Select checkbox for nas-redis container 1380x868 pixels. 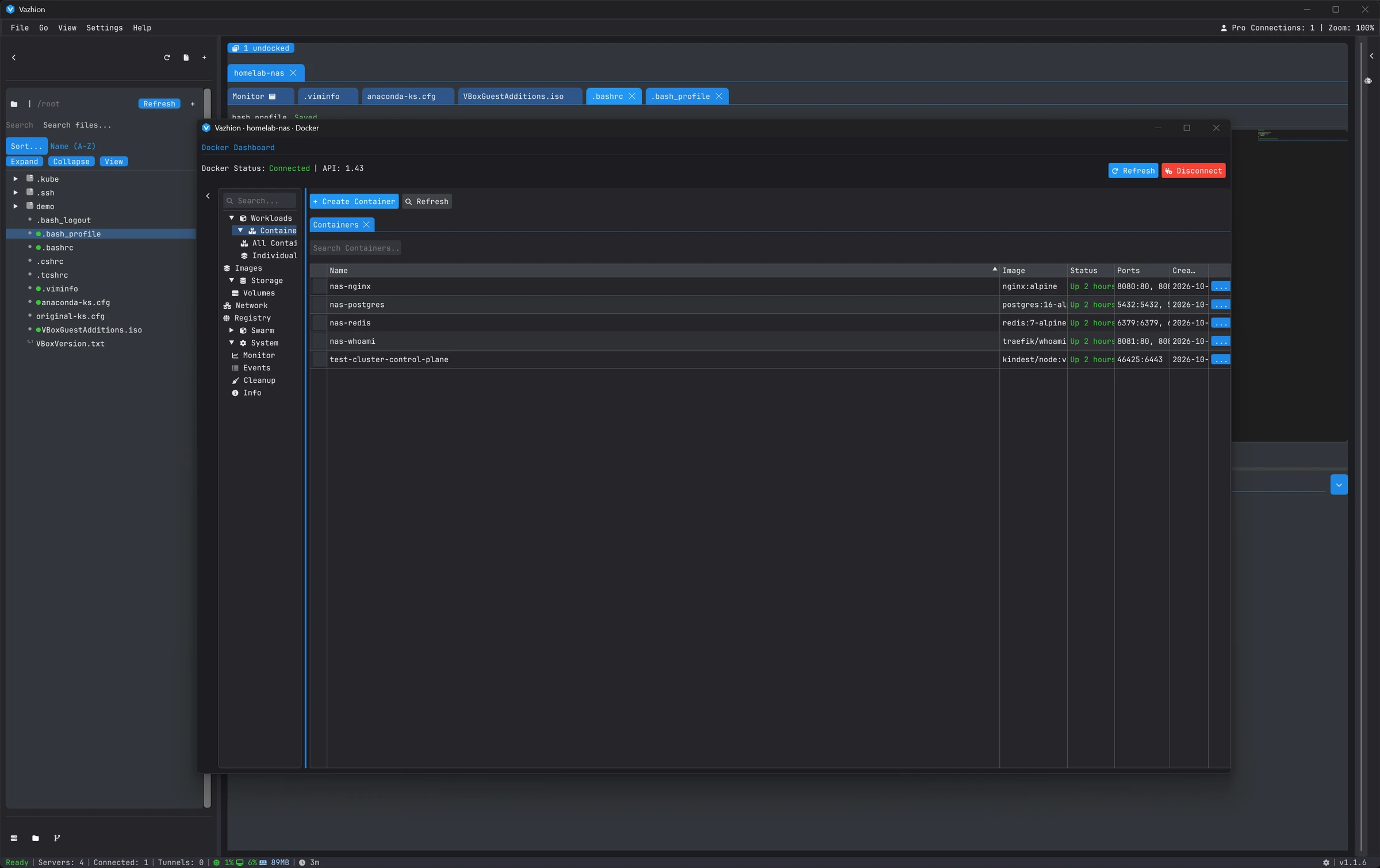click(x=319, y=323)
